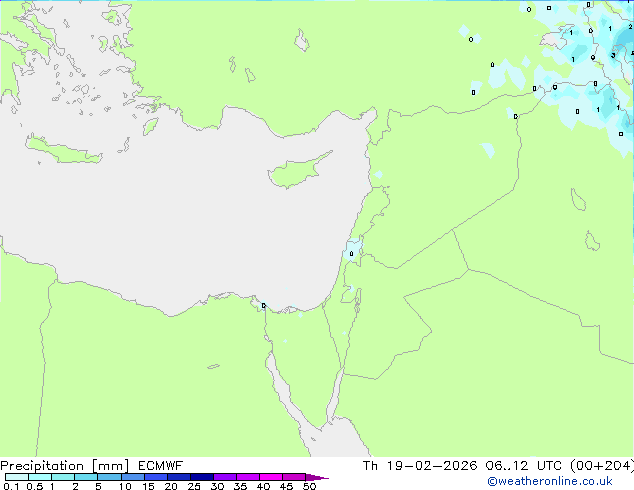Click the '25' legend scale value
The image size is (634, 490).
point(194,486)
